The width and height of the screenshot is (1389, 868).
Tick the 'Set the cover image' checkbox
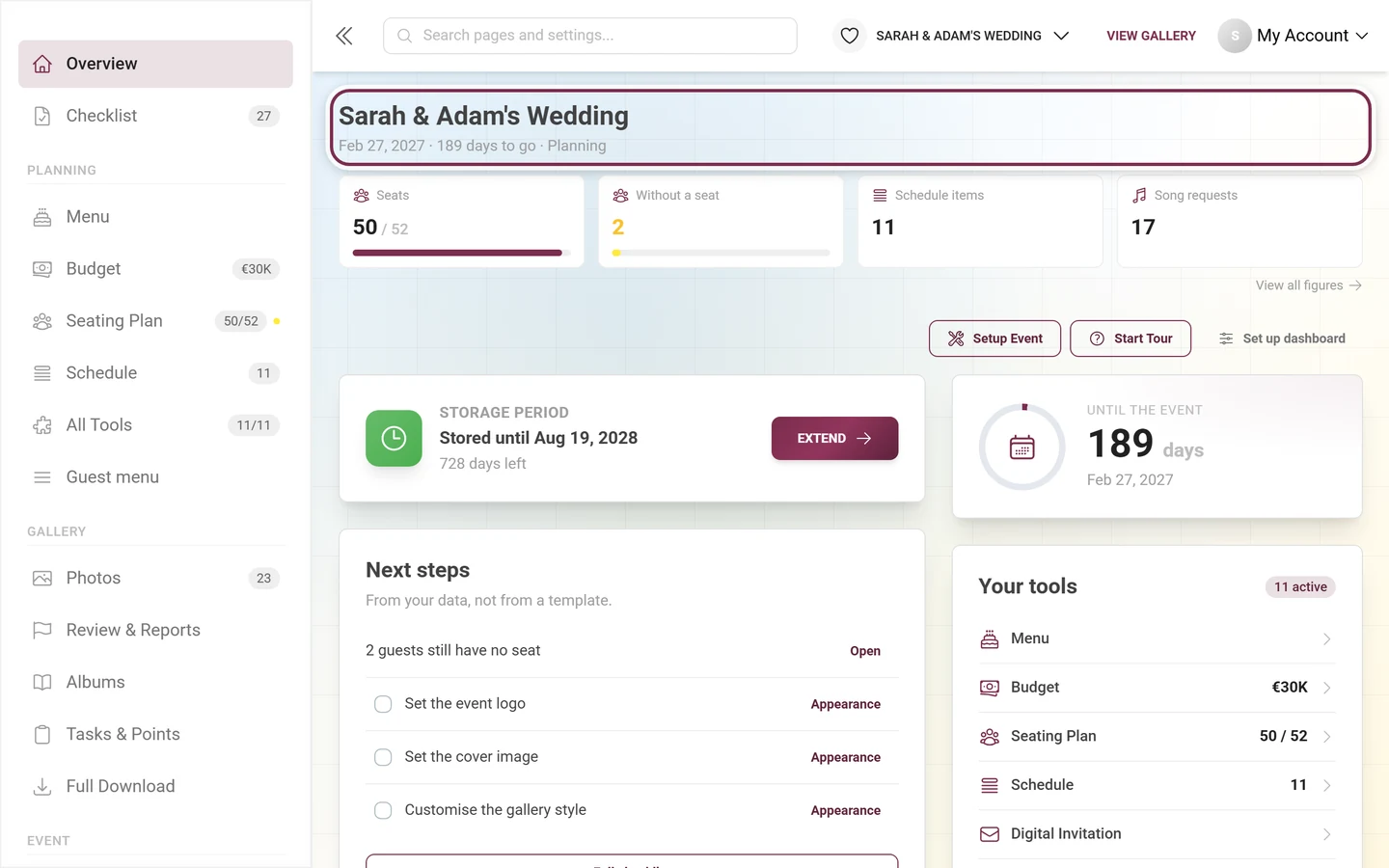[383, 757]
